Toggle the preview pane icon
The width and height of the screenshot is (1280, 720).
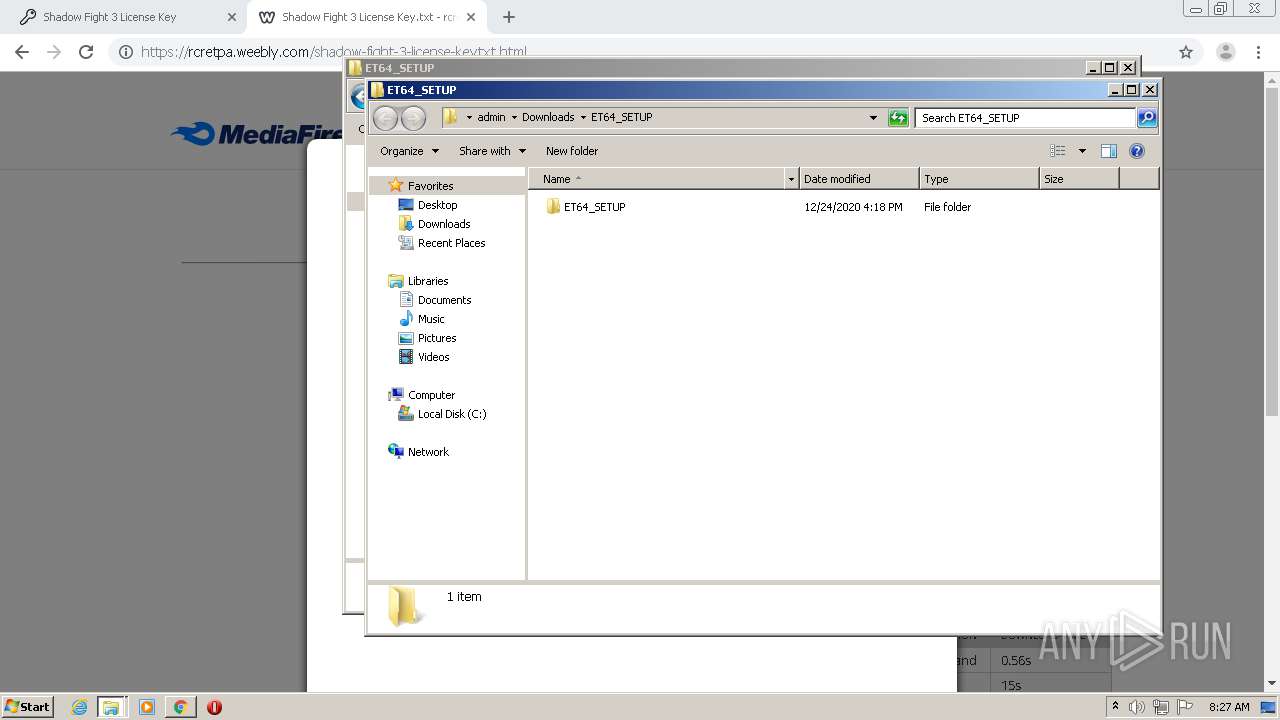point(1108,151)
